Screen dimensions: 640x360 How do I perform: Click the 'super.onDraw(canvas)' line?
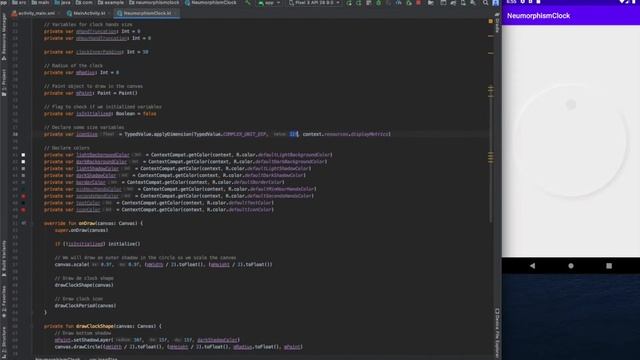[x=81, y=230]
